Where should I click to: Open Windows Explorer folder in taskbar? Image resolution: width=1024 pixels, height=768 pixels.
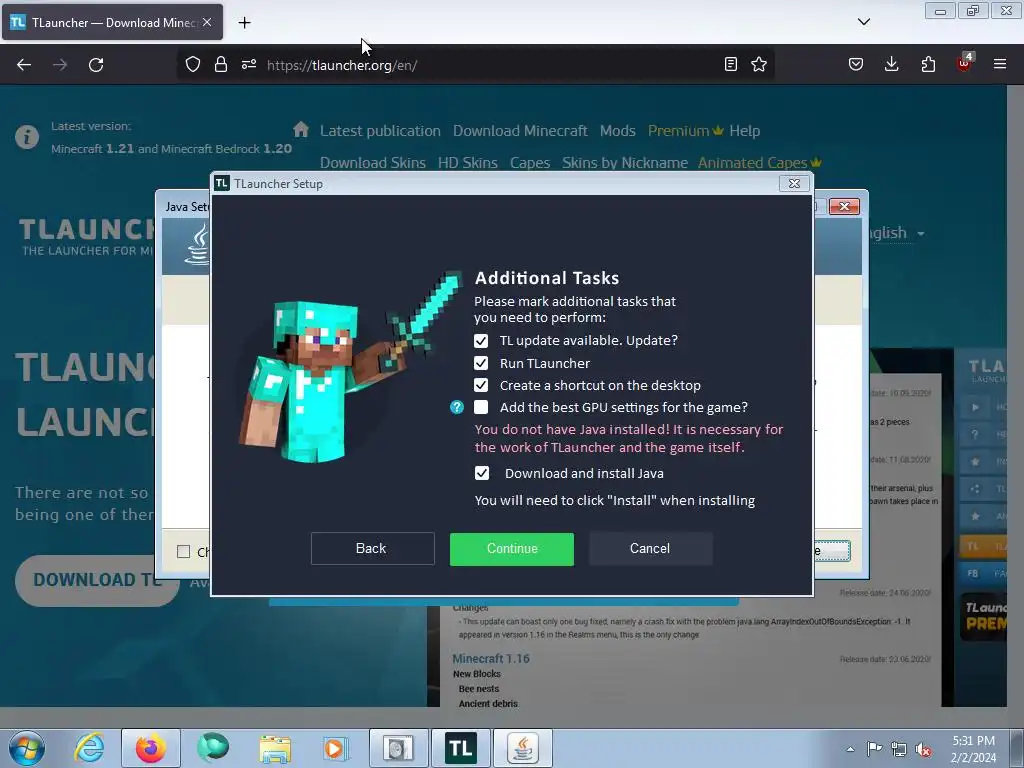pyautogui.click(x=275, y=748)
